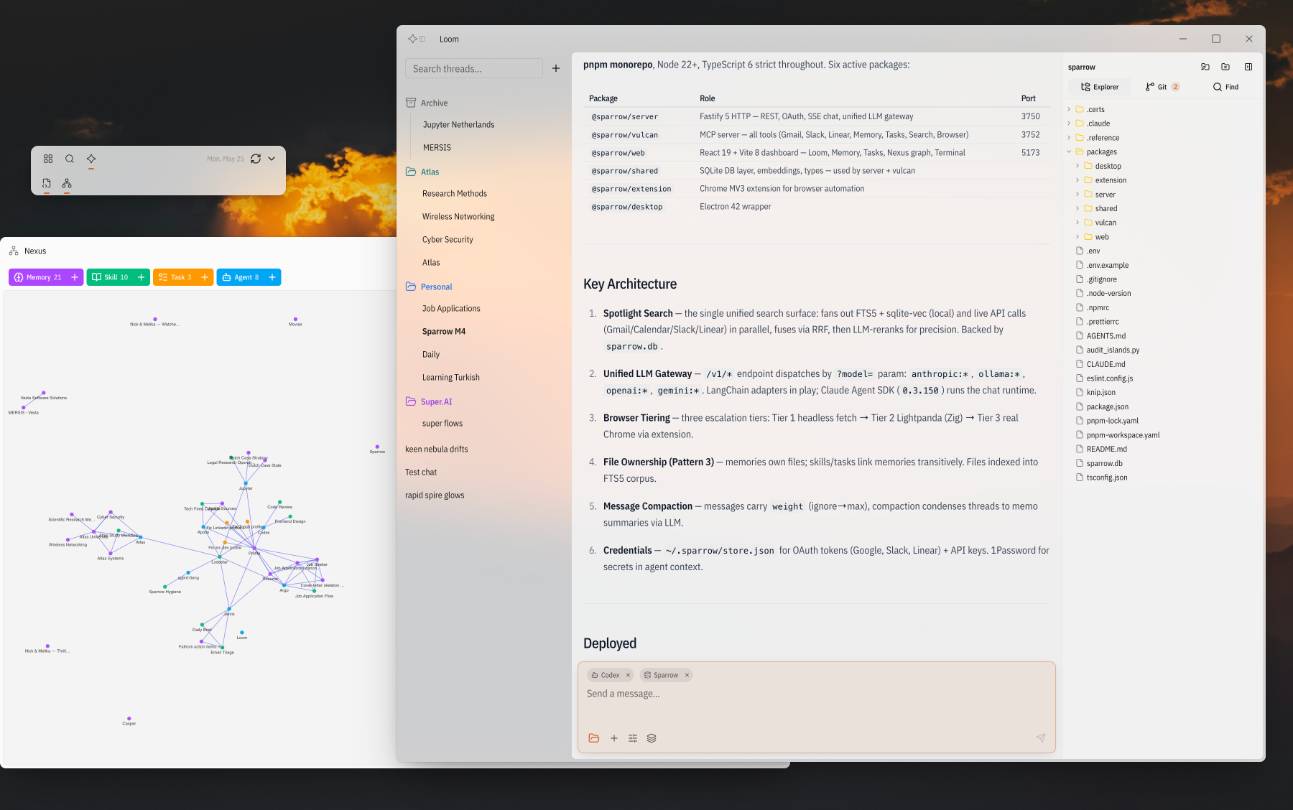The image size is (1293, 810).
Task: Click the Loom logo icon in title bar
Action: point(413,39)
